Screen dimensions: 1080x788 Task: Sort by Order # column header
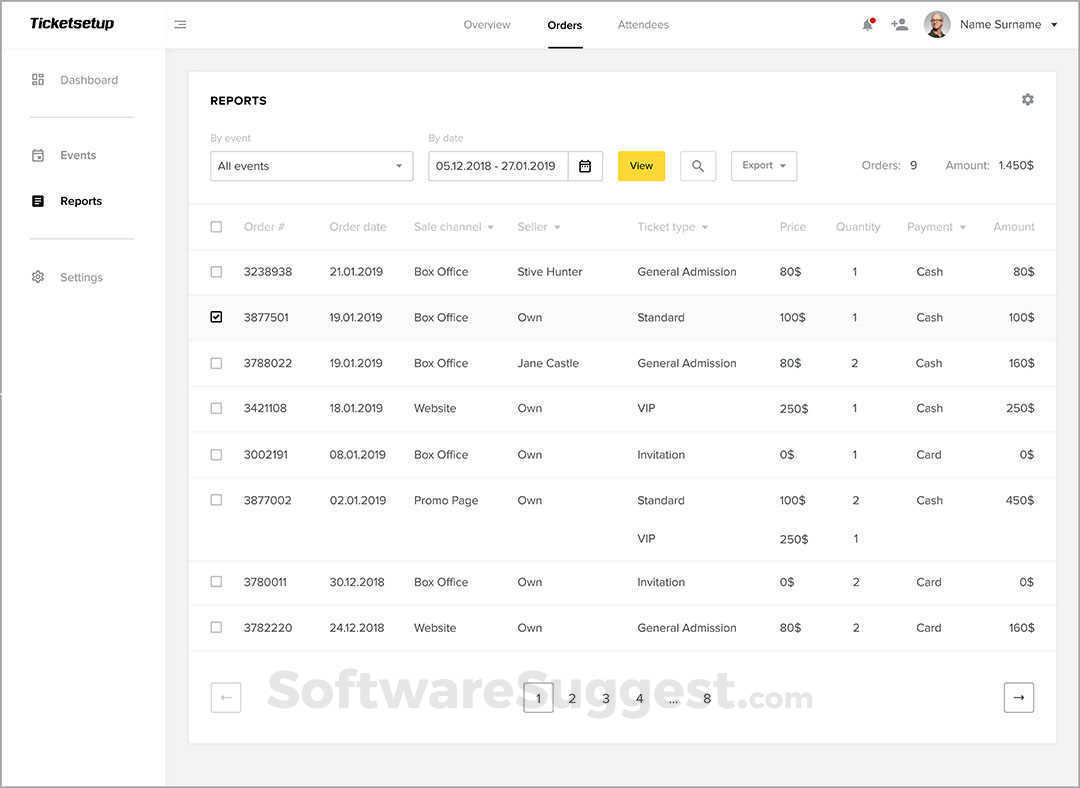click(x=264, y=227)
